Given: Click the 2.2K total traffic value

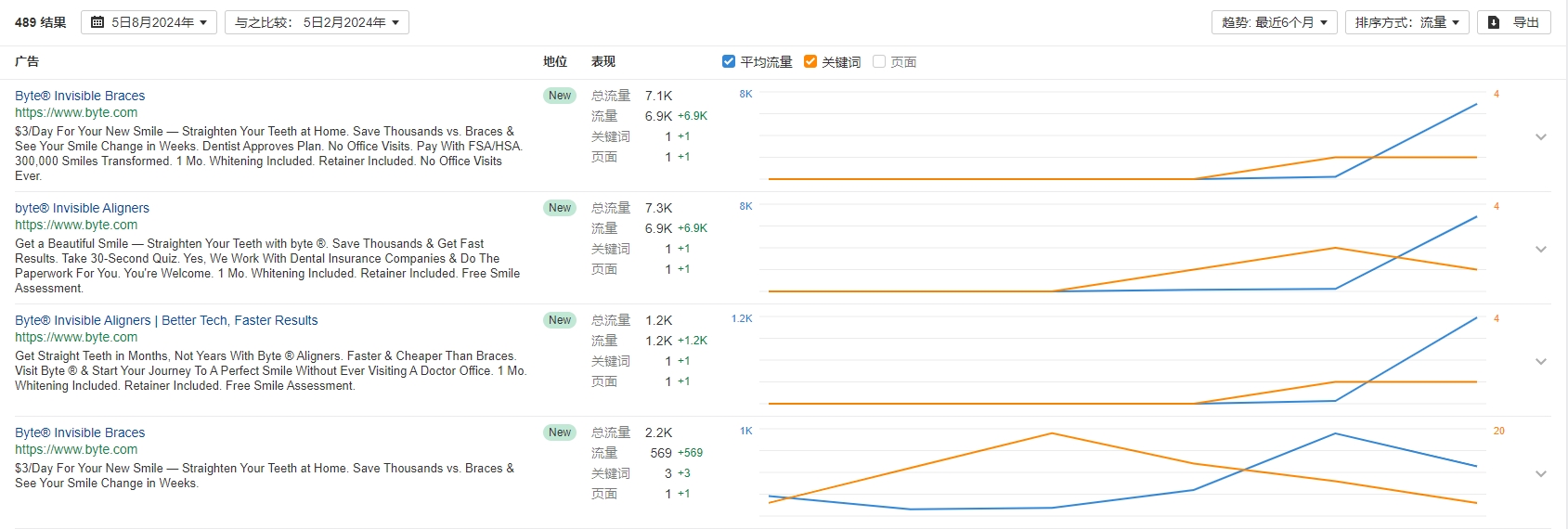Looking at the screenshot, I should [x=659, y=432].
